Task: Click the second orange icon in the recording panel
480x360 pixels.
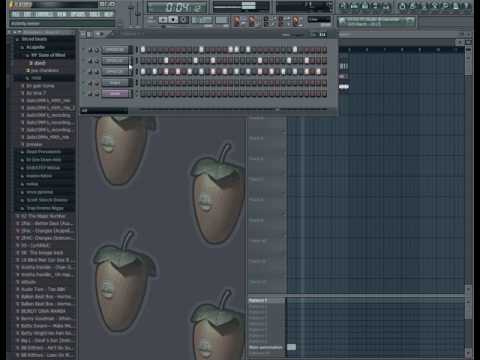Action: click(252, 21)
